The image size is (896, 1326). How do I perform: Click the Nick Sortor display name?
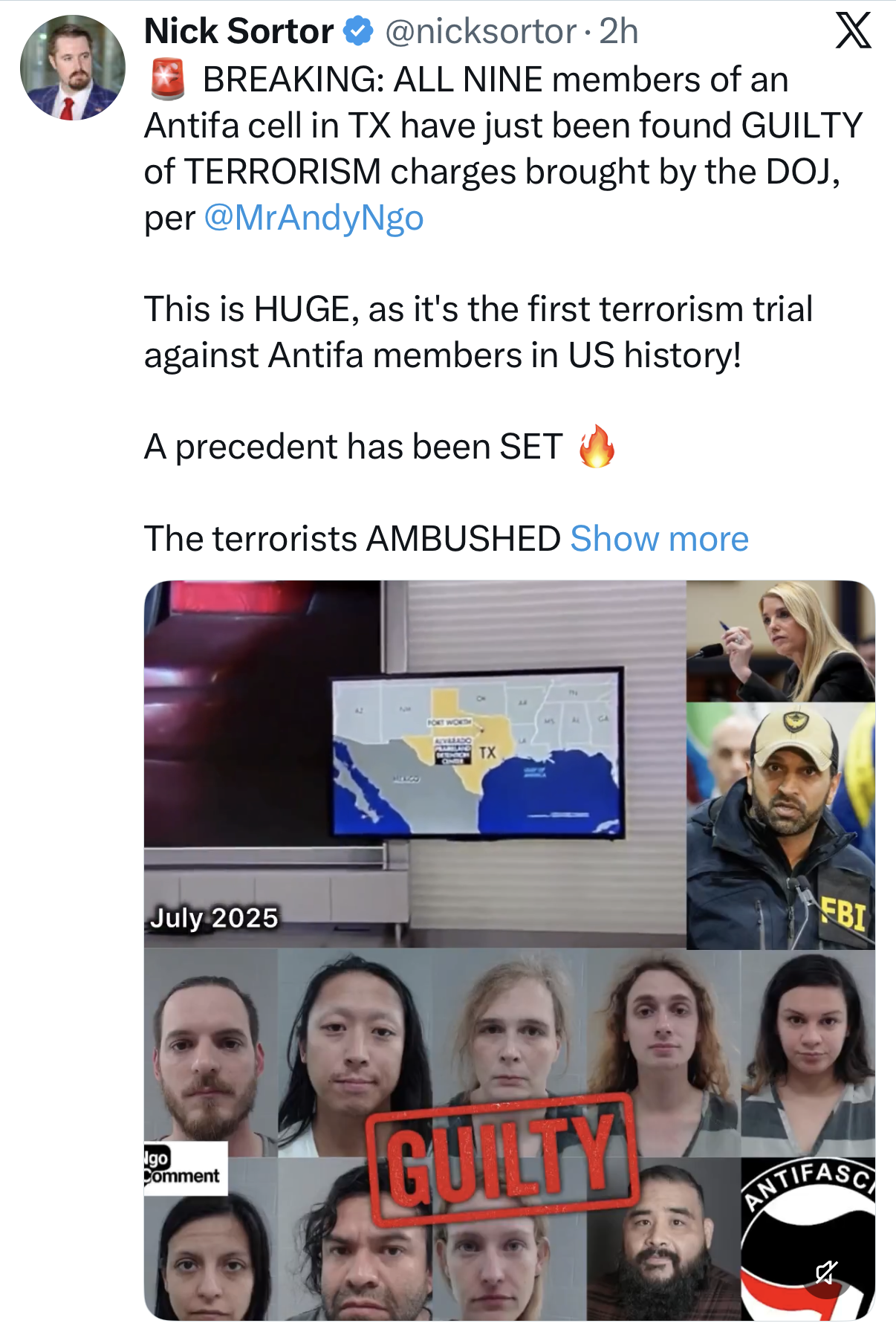pos(238,31)
